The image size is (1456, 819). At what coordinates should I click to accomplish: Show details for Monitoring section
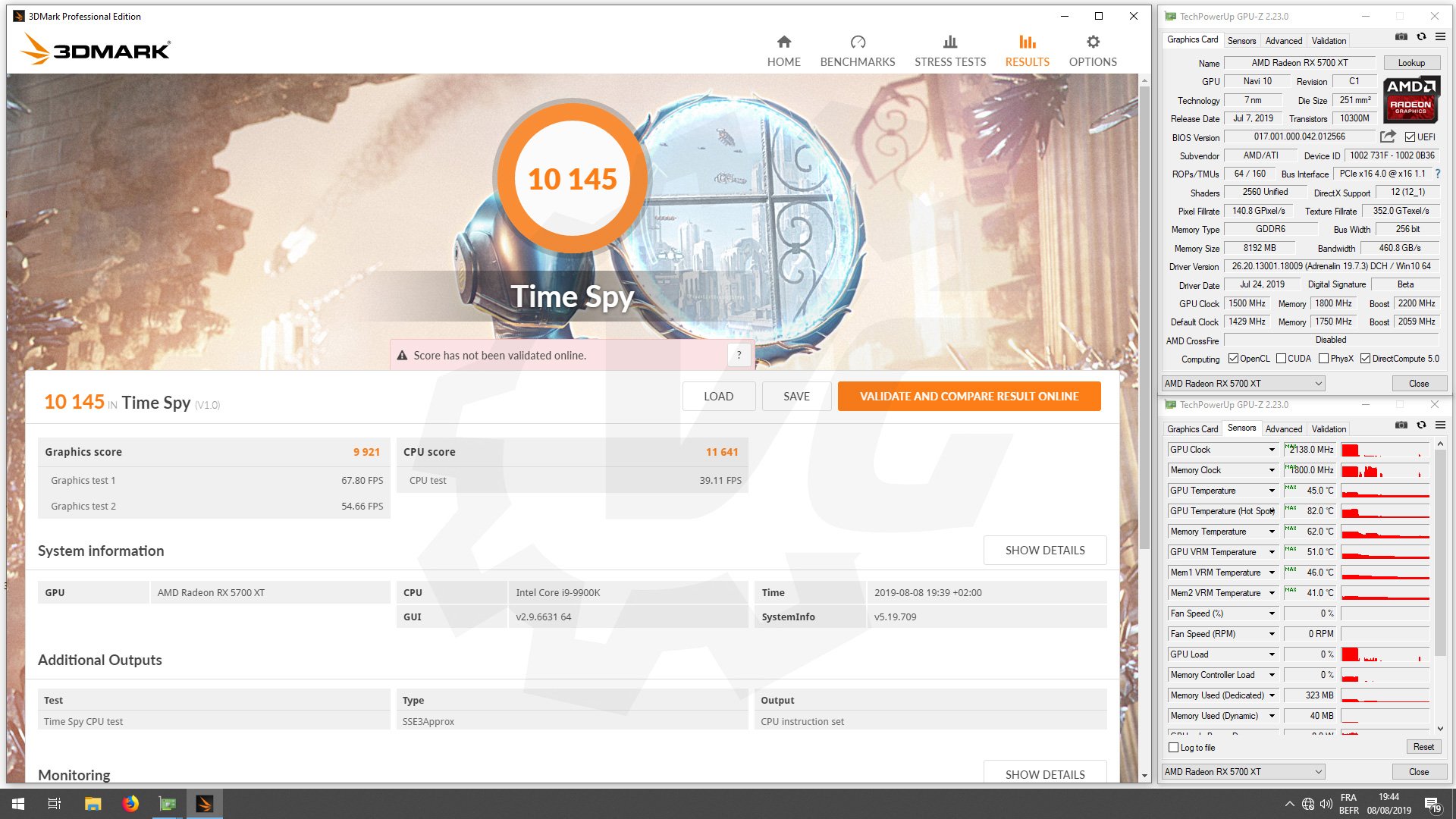(1045, 772)
